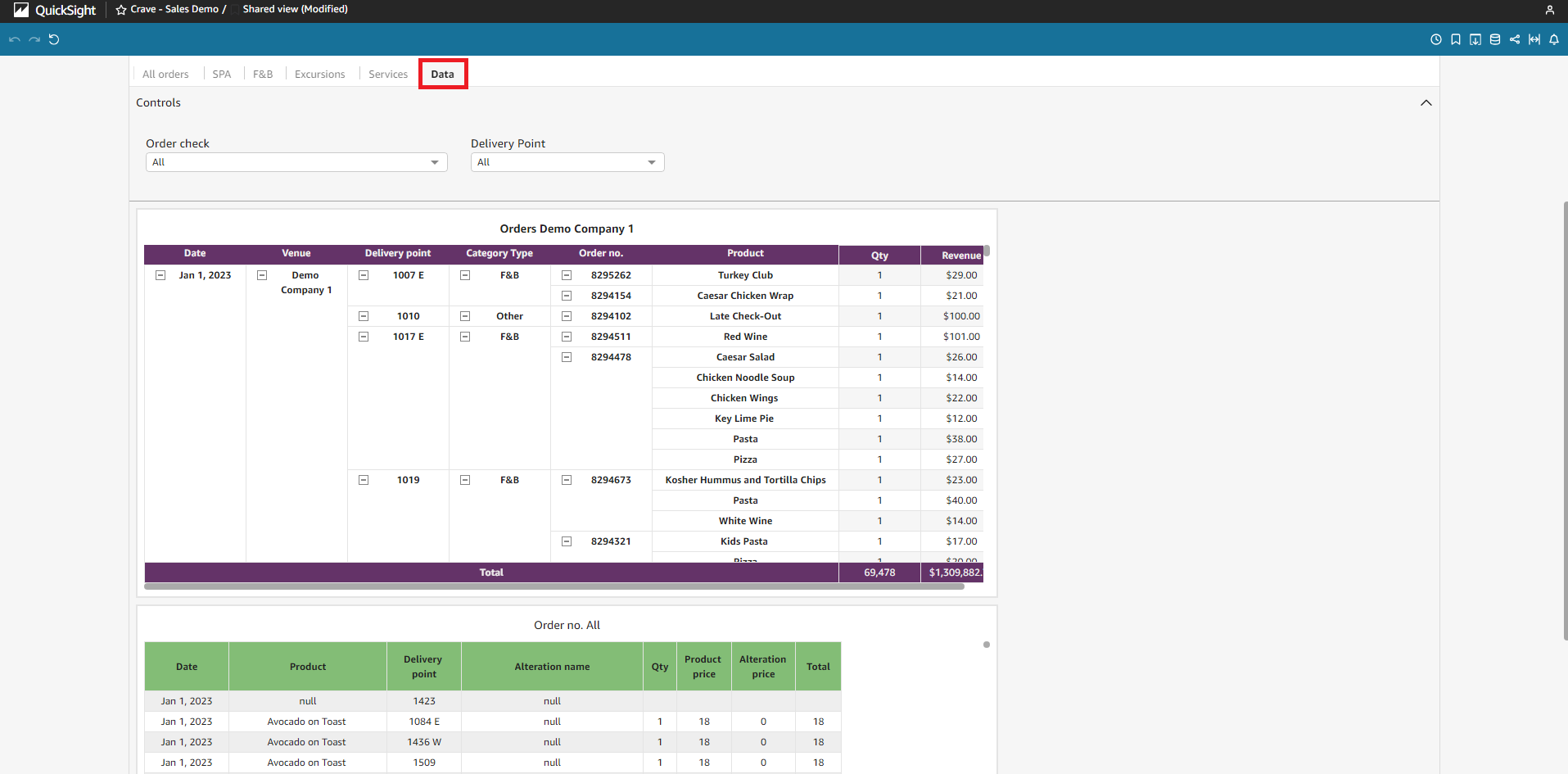The image size is (1568, 774).
Task: Click the Alteration name column header
Action: tap(553, 667)
